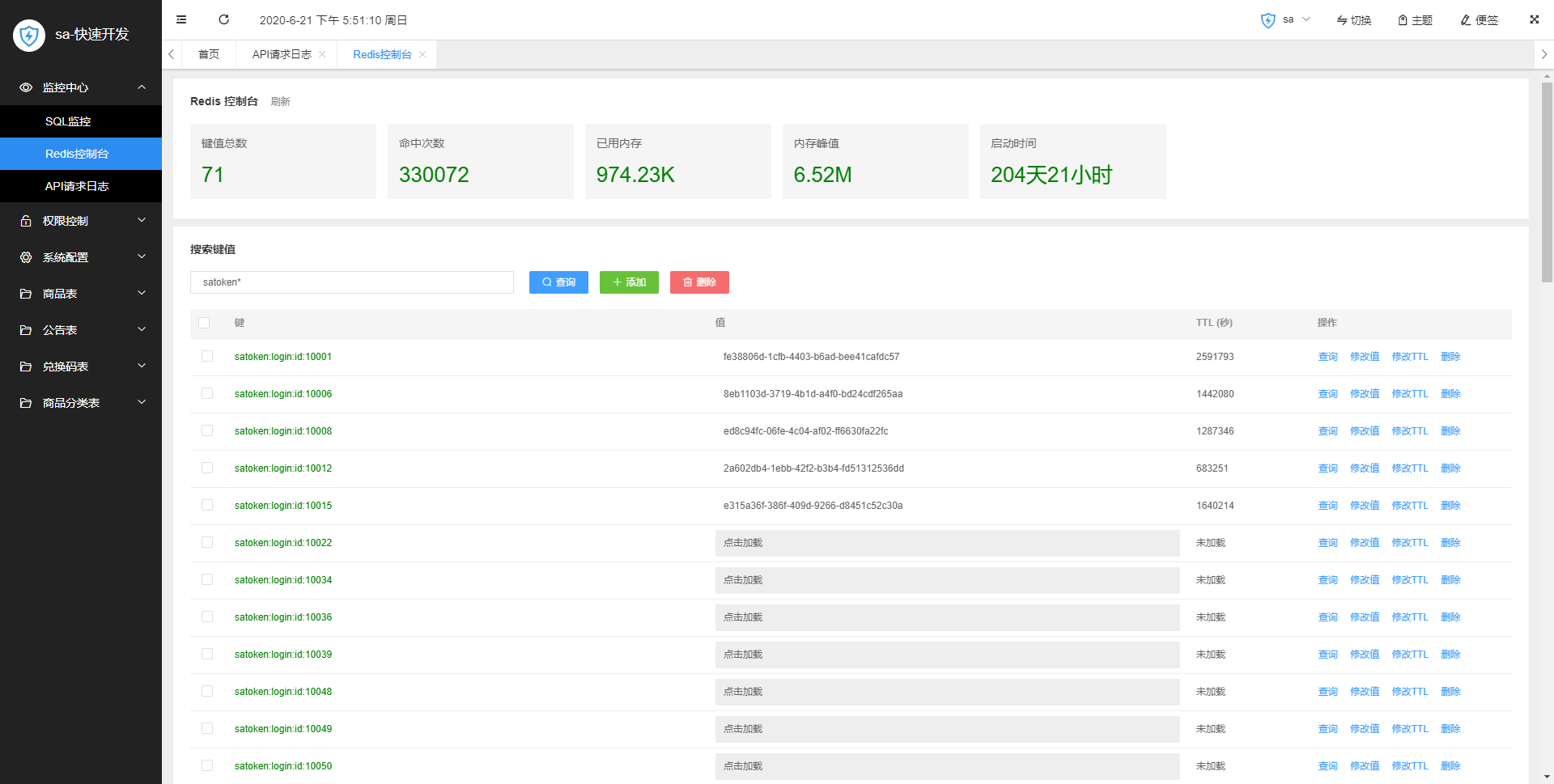The width and height of the screenshot is (1554, 784).
Task: Click the key search input field
Action: click(351, 282)
